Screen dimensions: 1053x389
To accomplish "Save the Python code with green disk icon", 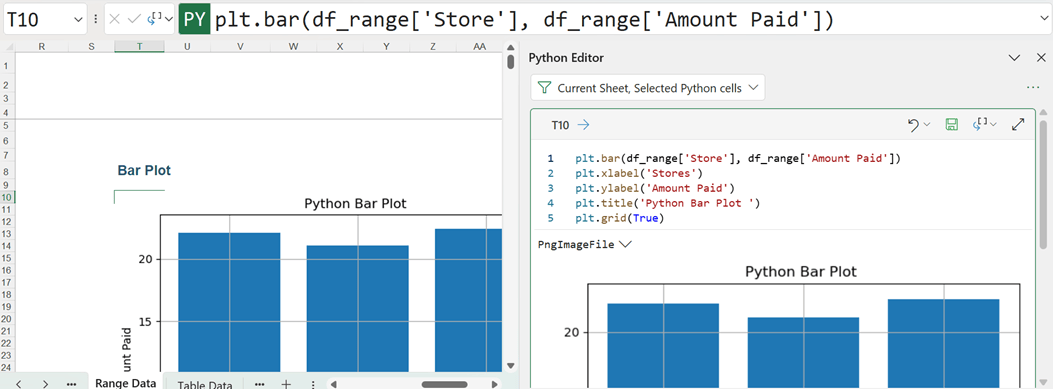I will click(x=951, y=124).
